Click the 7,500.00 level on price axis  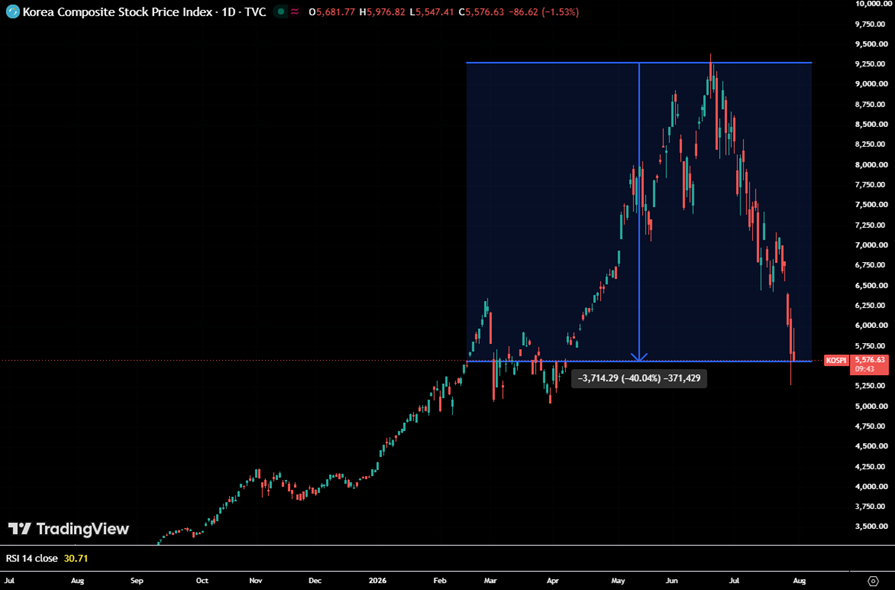tap(871, 205)
